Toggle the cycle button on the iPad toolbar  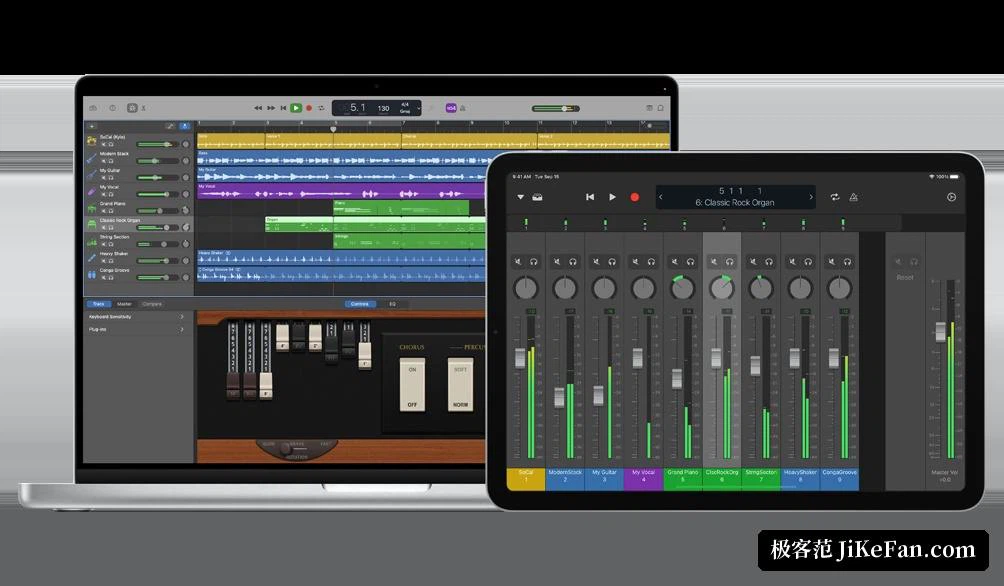pos(835,197)
